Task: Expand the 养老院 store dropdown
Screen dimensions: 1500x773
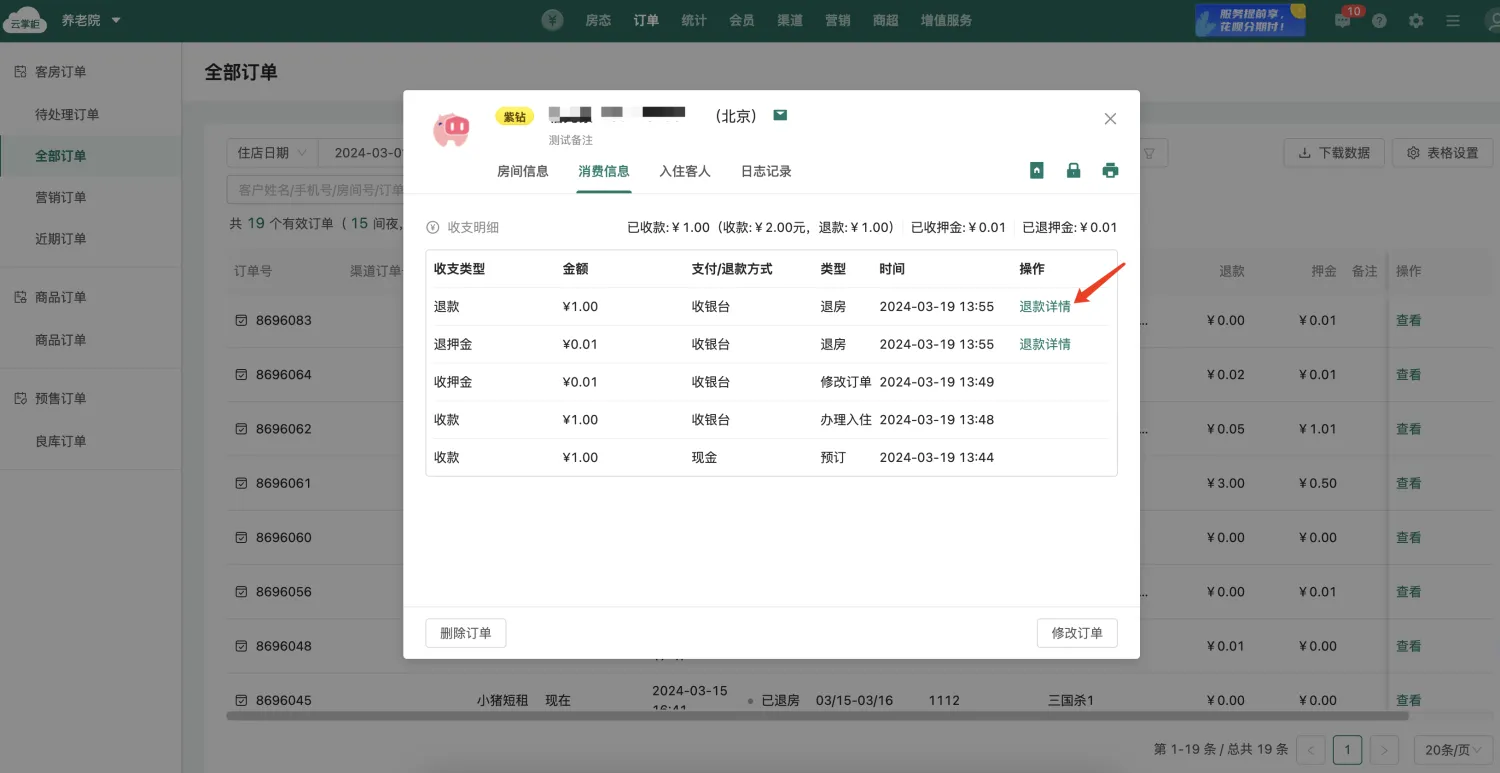Action: click(x=90, y=20)
